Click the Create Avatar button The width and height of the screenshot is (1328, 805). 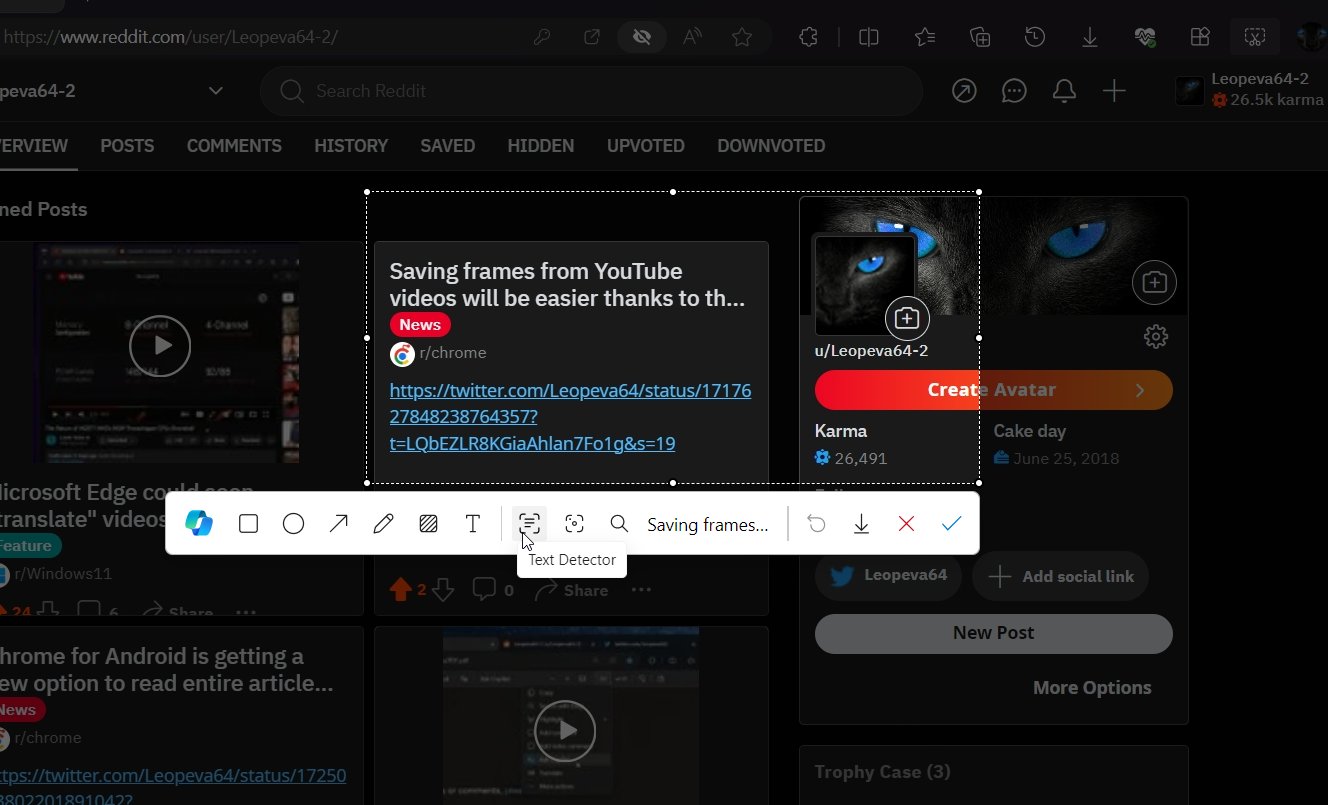994,390
